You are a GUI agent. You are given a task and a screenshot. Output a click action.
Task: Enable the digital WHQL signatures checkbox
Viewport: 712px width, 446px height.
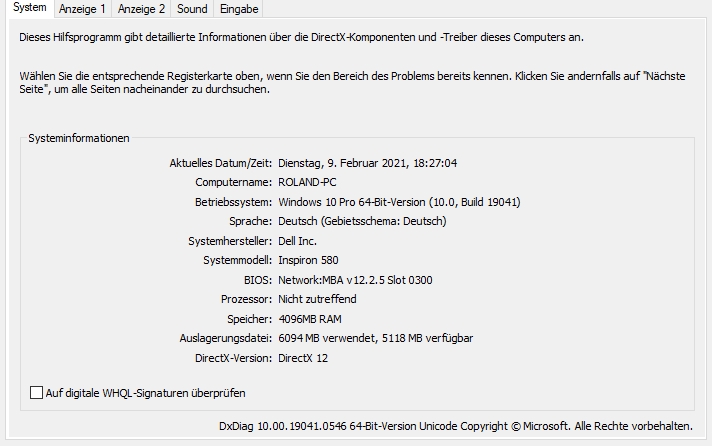tap(37, 393)
